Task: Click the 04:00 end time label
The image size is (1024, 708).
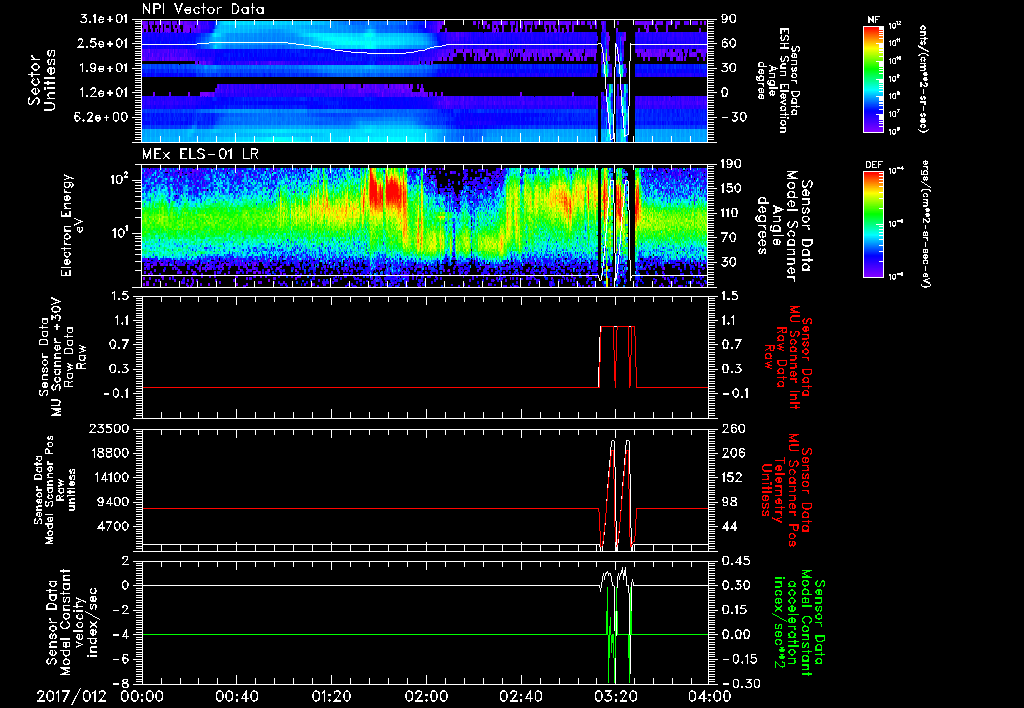Action: coord(708,695)
